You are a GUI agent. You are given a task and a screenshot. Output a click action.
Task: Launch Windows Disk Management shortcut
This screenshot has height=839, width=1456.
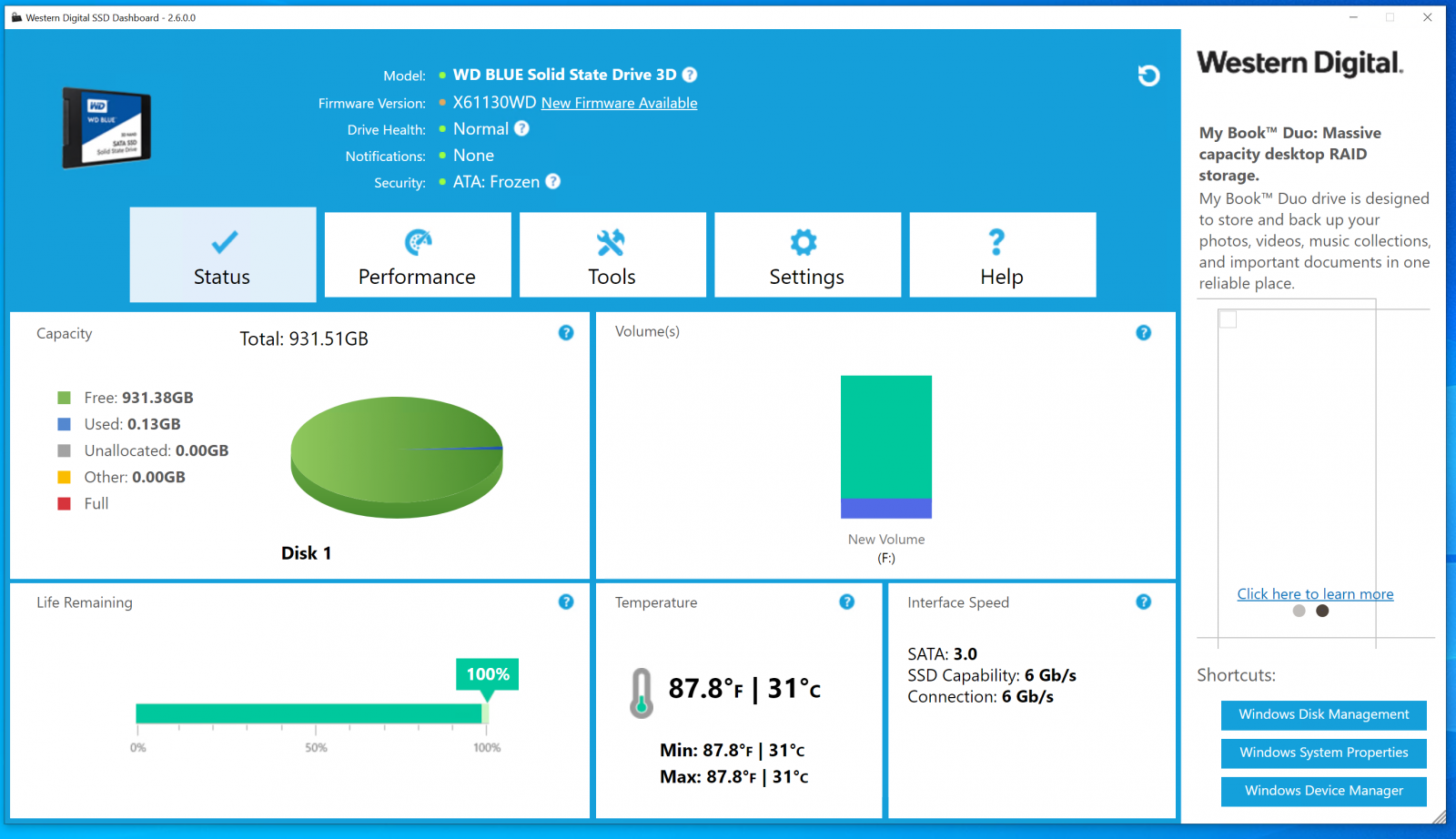(x=1323, y=715)
